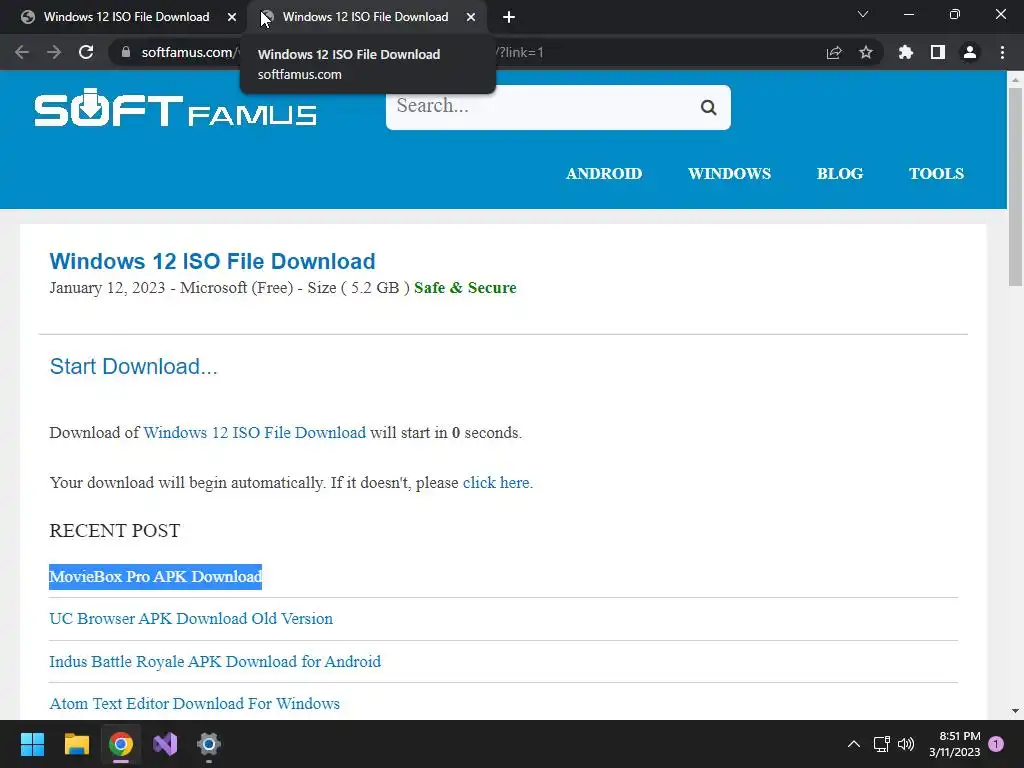1024x768 pixels.
Task: Click the Safe & Secure label
Action: point(465,288)
